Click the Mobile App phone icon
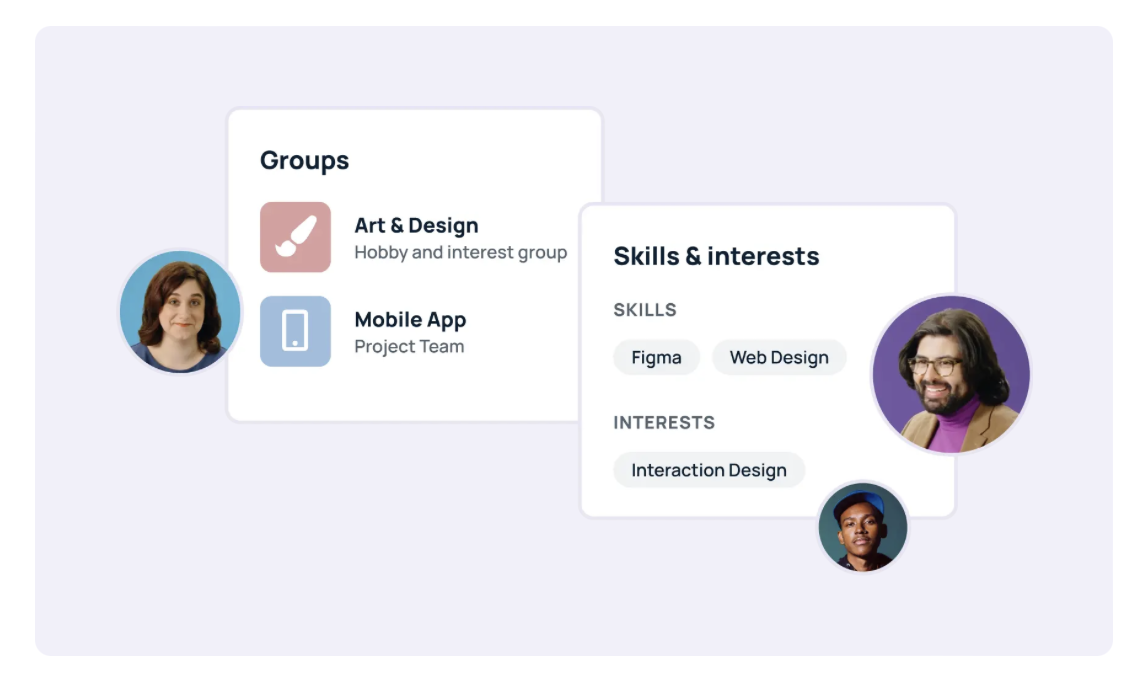Screen dimensions: 1128x678 (x=295, y=330)
